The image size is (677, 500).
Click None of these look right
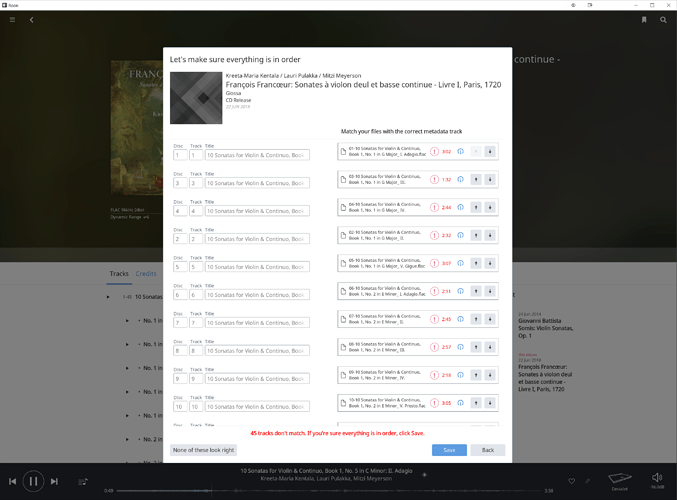(203, 450)
